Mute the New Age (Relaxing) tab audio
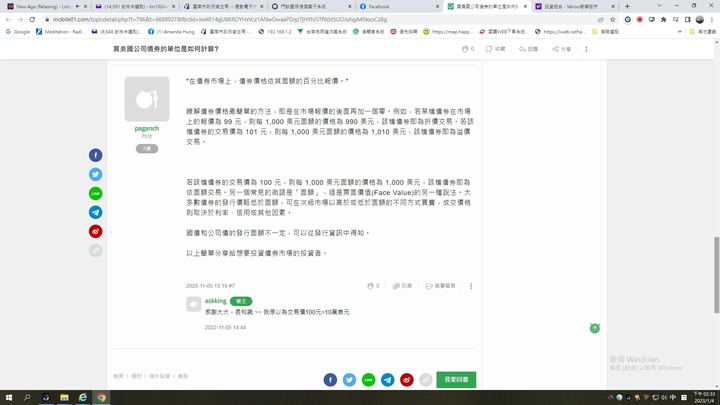 click(77, 6)
